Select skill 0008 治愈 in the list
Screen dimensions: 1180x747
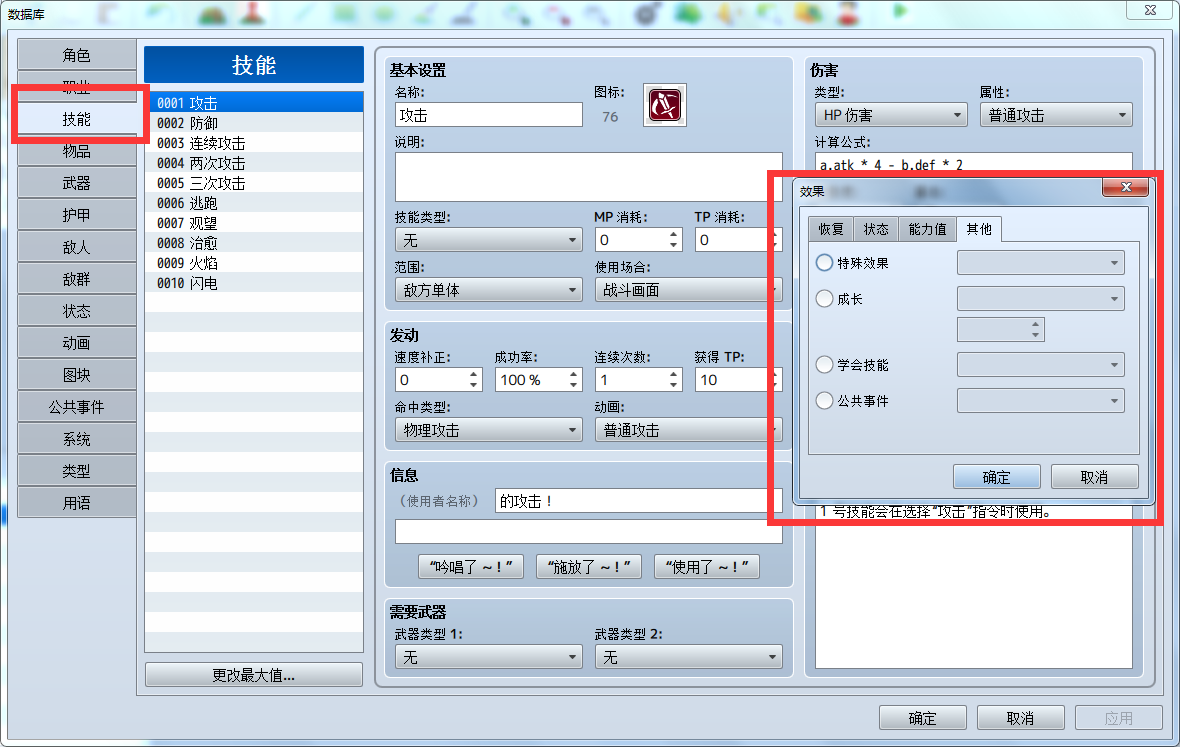(x=254, y=243)
